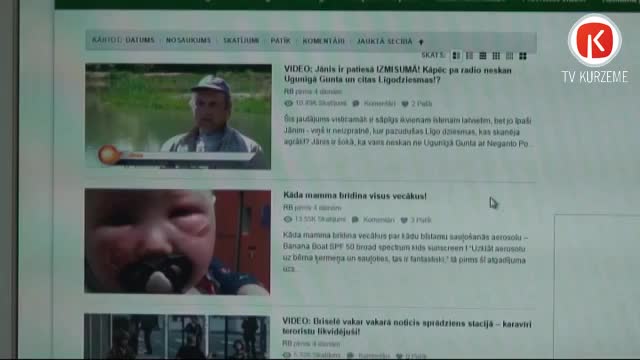Select the active thumbnail-list view icon next to SKATS
Viewport: 640px width, 360px height.
456,56
